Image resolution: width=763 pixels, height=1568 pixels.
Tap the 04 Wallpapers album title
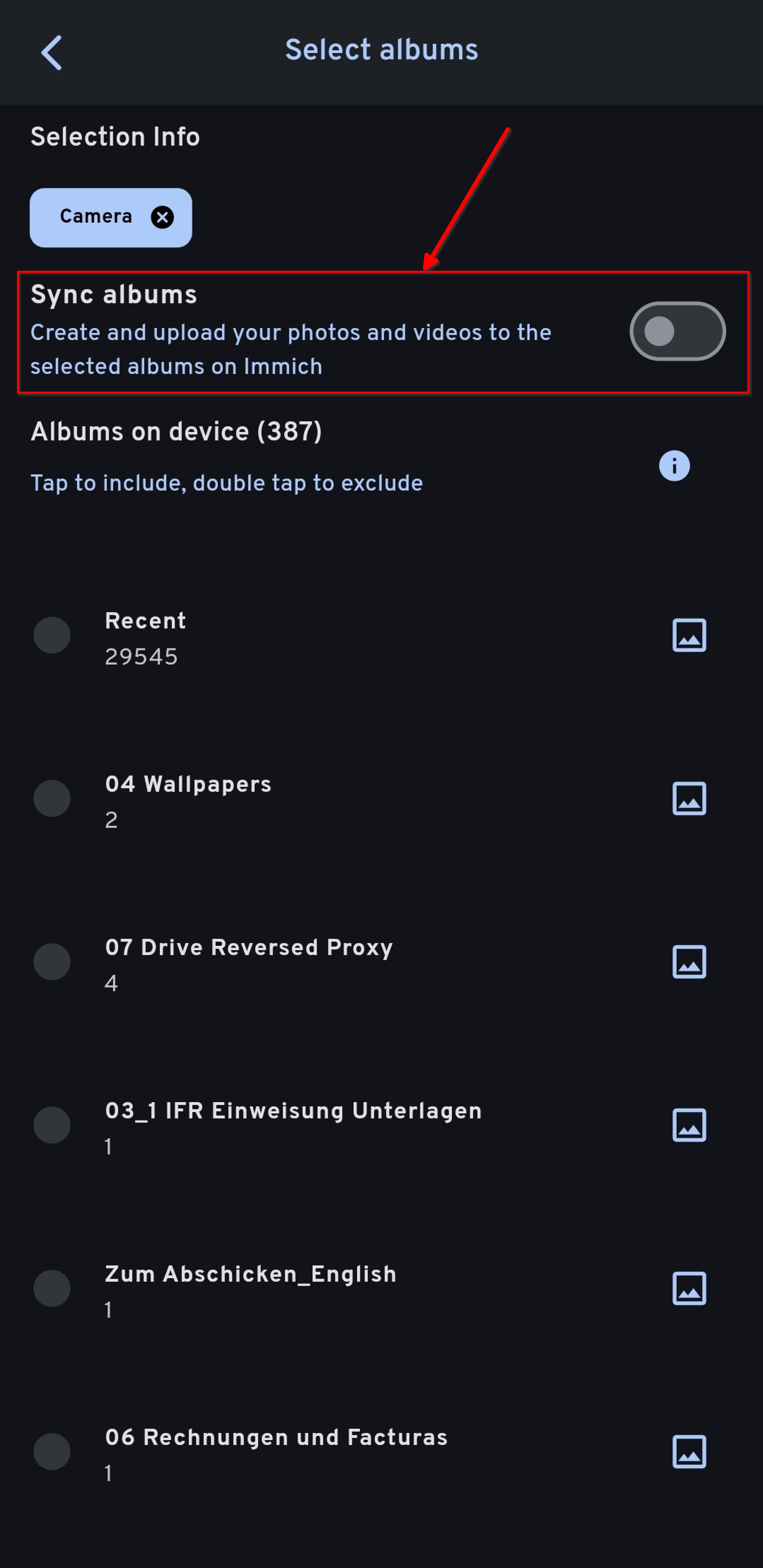click(x=188, y=784)
